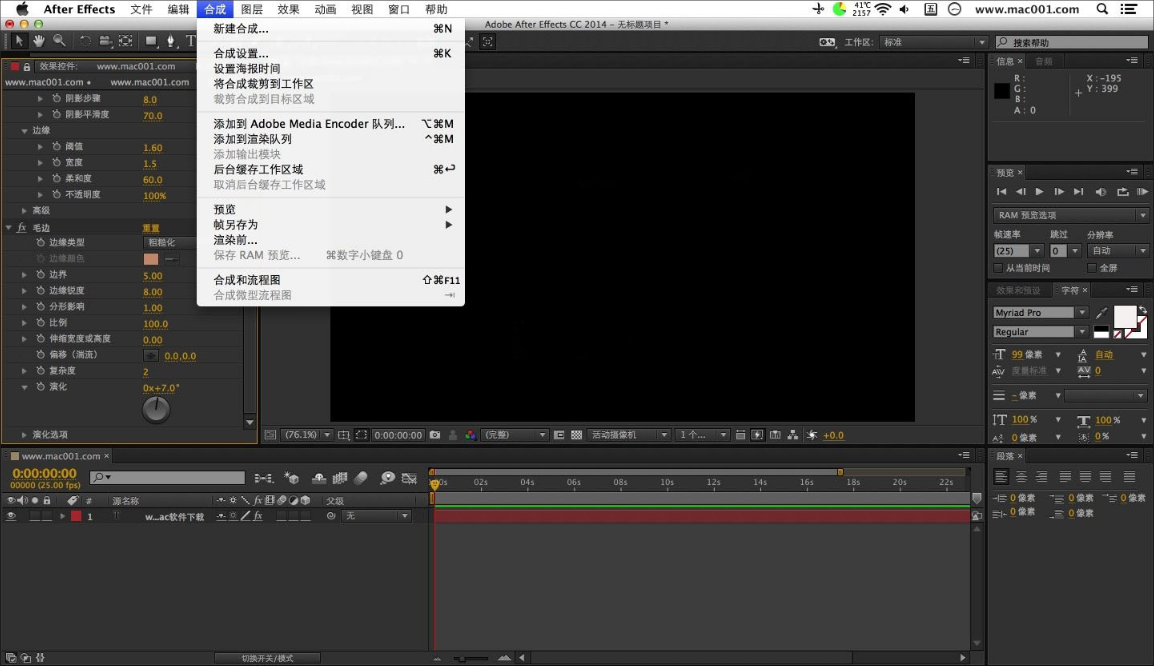Click the 边缘颜色 color swatch
The width and height of the screenshot is (1154, 666).
click(x=151, y=259)
